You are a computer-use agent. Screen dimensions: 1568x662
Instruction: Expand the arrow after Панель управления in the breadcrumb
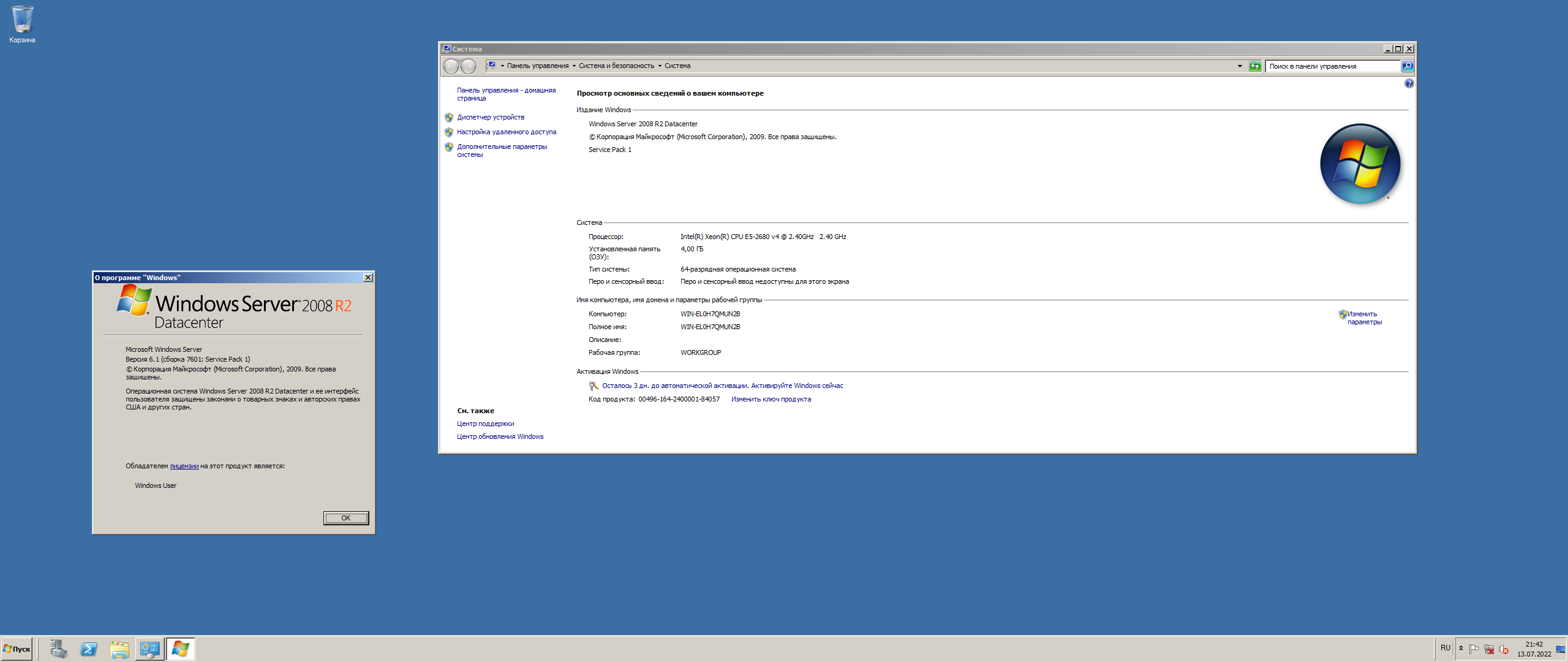point(574,66)
